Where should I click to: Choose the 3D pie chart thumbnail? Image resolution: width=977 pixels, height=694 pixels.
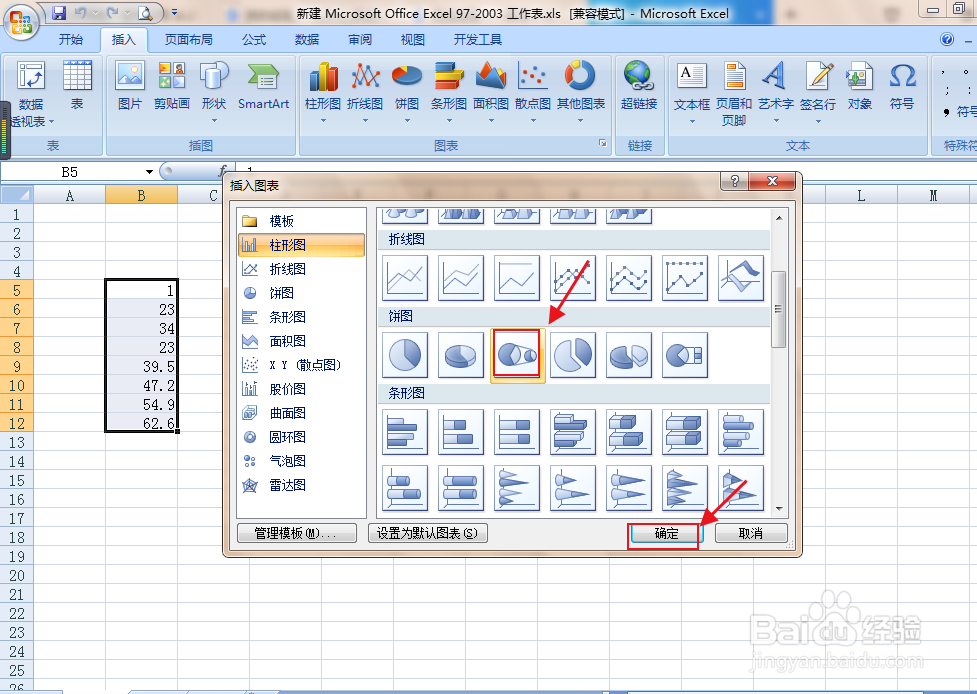point(461,355)
